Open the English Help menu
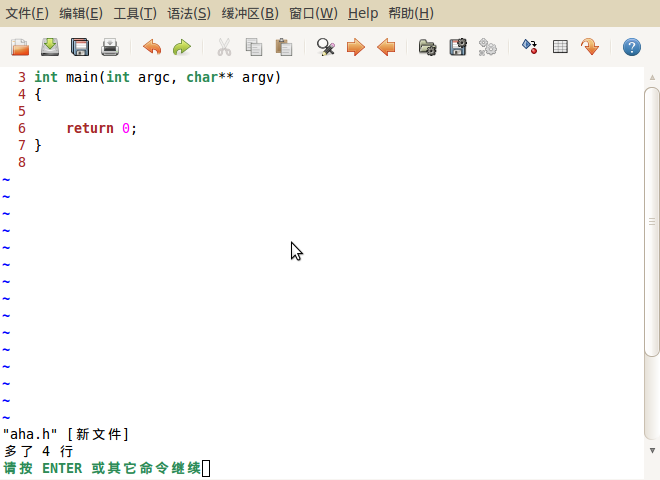Screen dimensions: 660x480 point(363,13)
